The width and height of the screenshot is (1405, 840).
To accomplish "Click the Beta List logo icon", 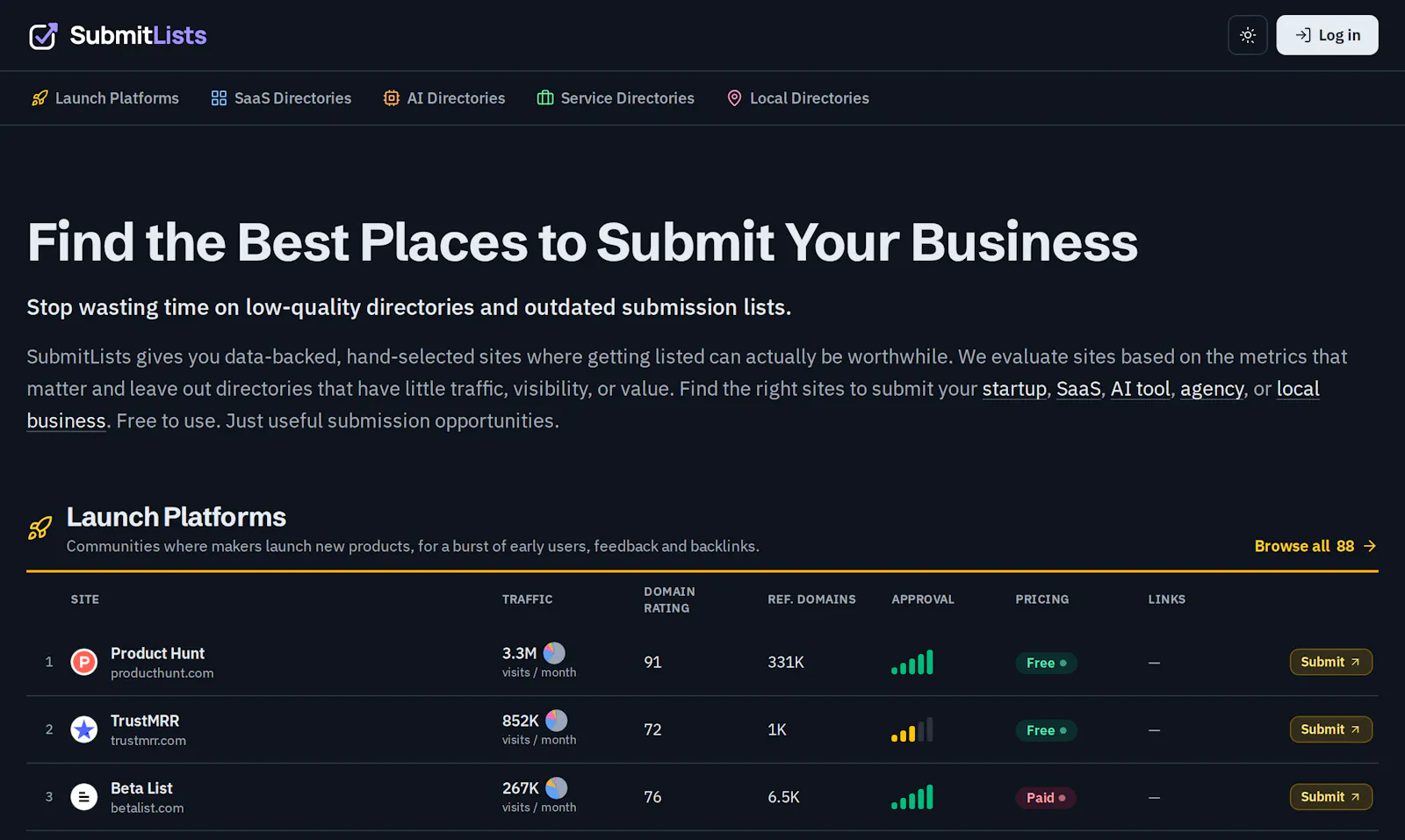I will pyautogui.click(x=84, y=797).
